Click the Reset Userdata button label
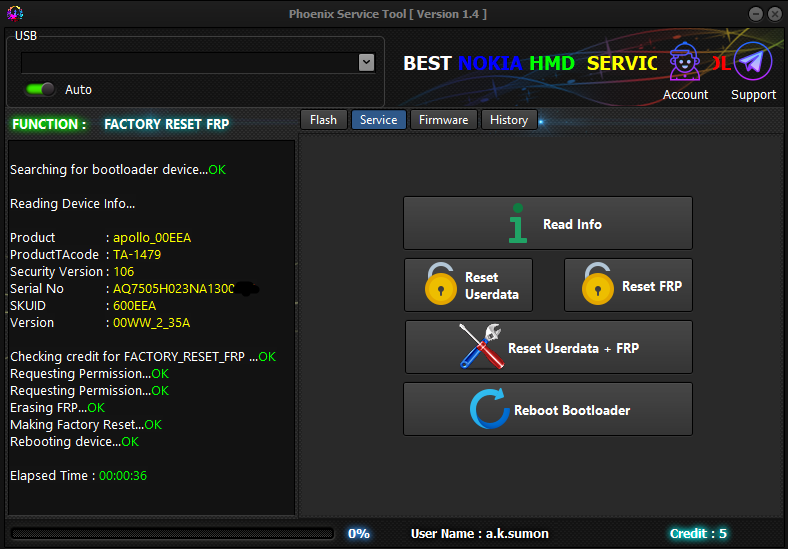The height and width of the screenshot is (549, 788). 491,286
